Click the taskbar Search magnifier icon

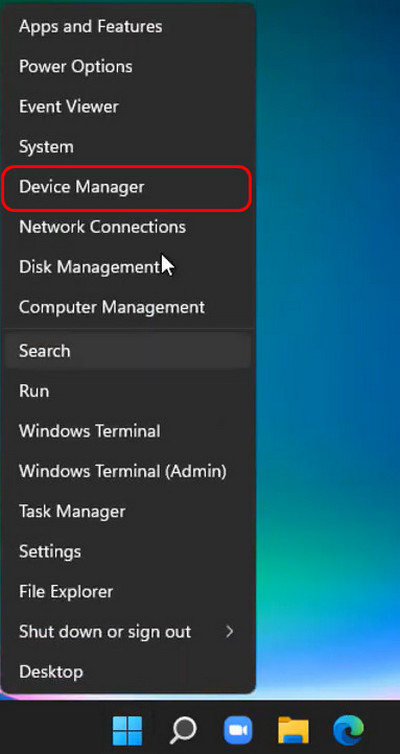(183, 730)
